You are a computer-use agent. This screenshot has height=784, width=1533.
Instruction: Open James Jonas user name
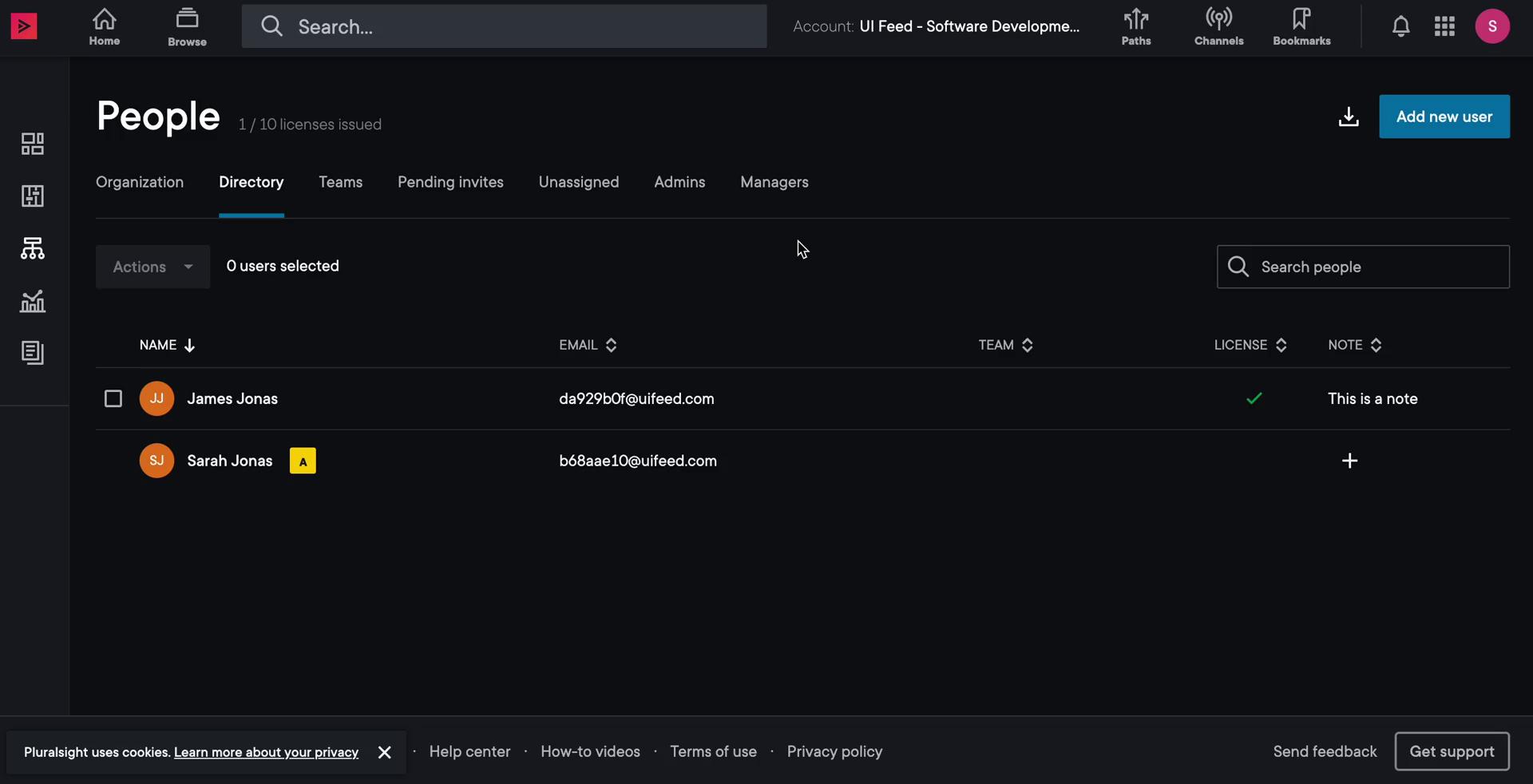232,398
